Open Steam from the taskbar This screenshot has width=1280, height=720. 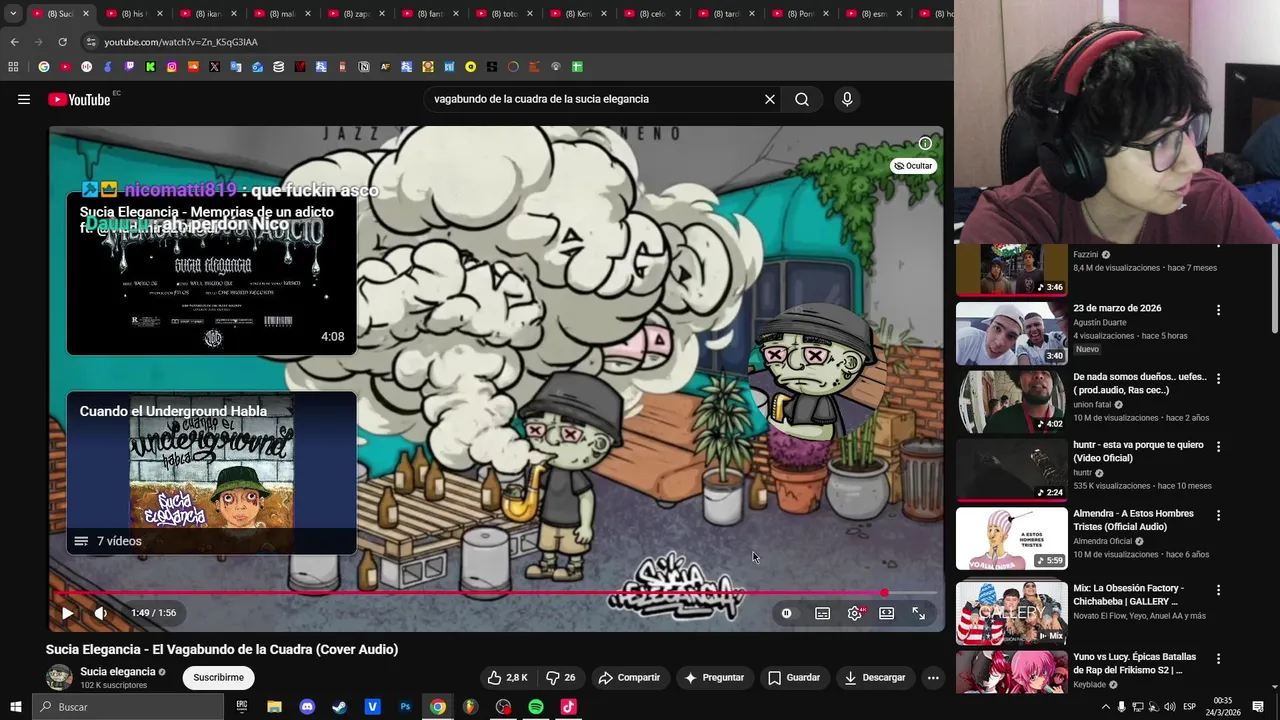339,707
